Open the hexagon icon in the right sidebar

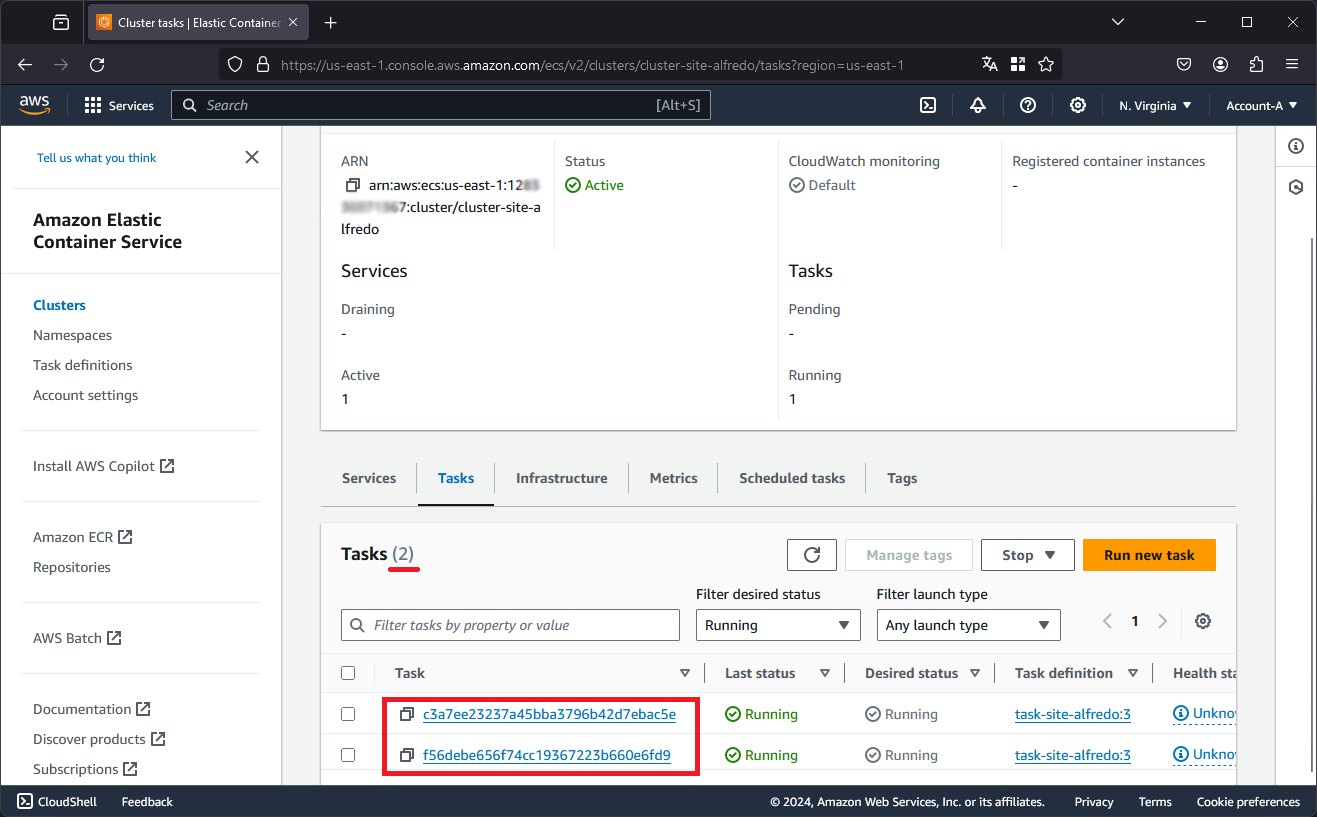[x=1296, y=187]
